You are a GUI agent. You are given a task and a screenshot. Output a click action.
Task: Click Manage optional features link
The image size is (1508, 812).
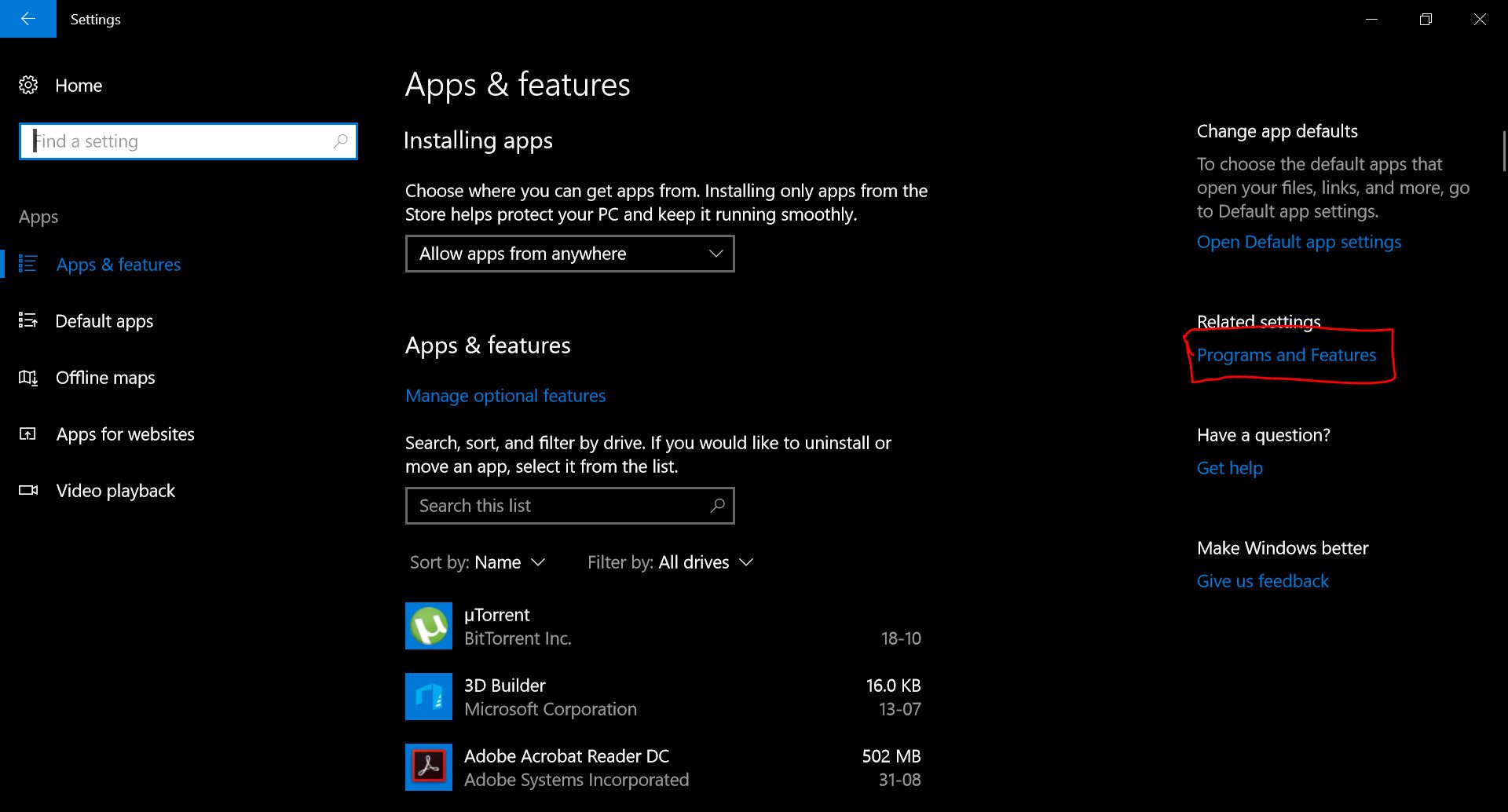tap(505, 396)
